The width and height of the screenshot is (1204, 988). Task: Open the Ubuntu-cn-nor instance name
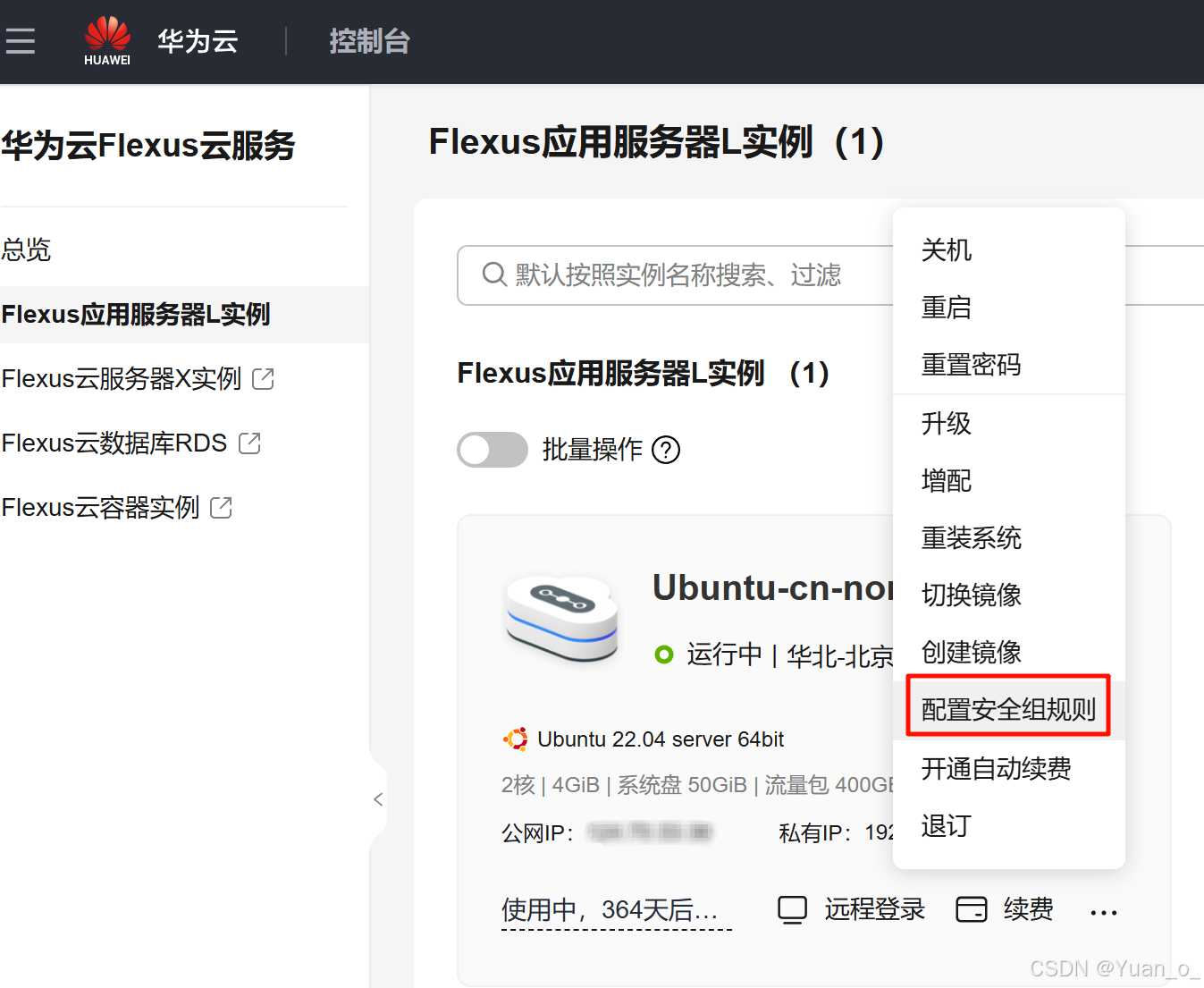tap(772, 588)
